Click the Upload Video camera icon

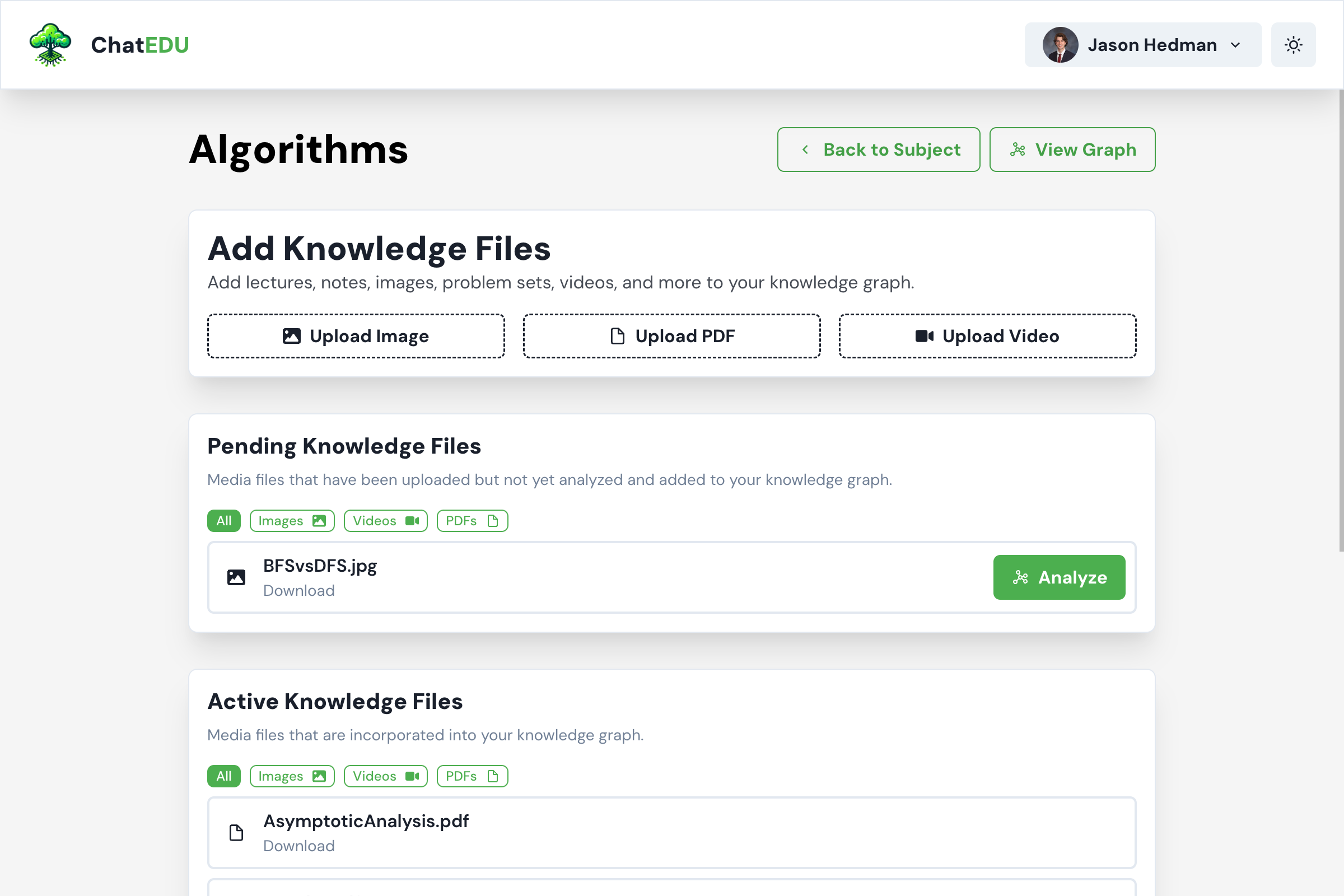point(924,336)
